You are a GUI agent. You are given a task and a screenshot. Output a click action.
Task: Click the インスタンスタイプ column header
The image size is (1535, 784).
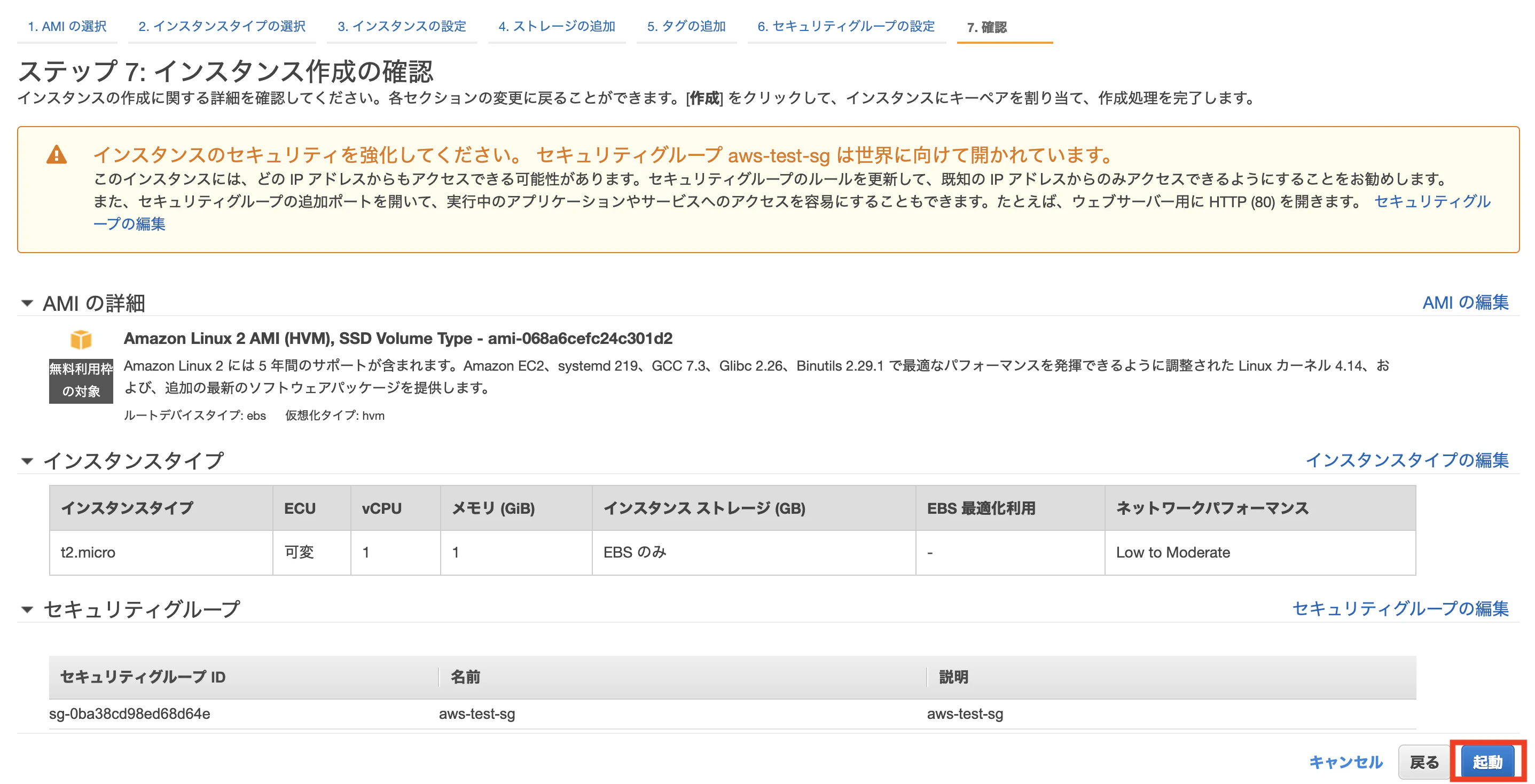point(161,508)
